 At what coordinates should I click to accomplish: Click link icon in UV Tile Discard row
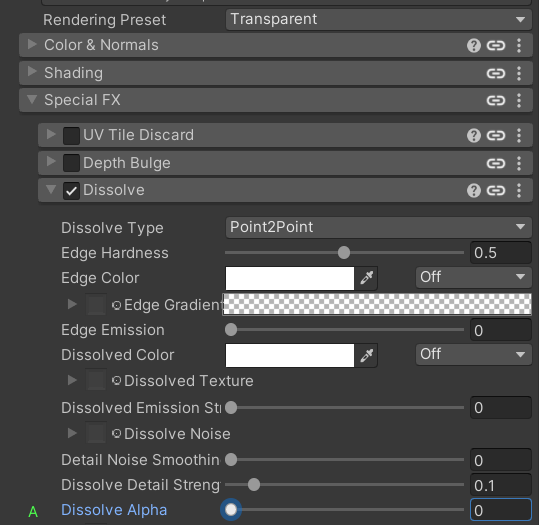point(496,135)
